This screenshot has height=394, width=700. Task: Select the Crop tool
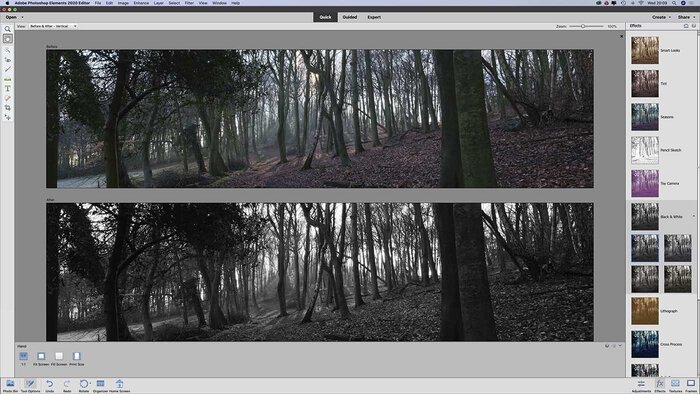pos(8,108)
